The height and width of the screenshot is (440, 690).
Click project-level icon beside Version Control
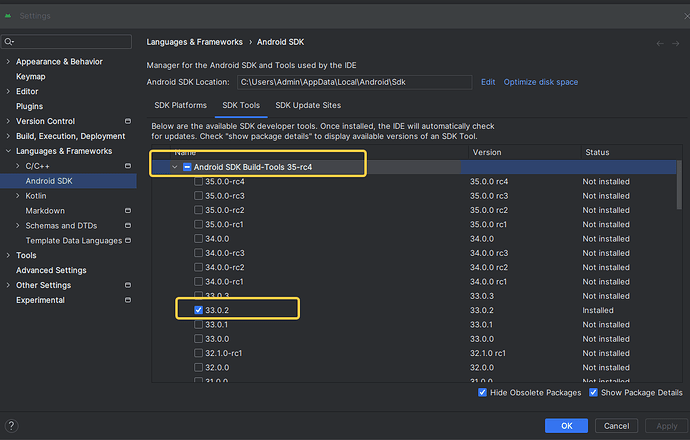[x=128, y=121]
